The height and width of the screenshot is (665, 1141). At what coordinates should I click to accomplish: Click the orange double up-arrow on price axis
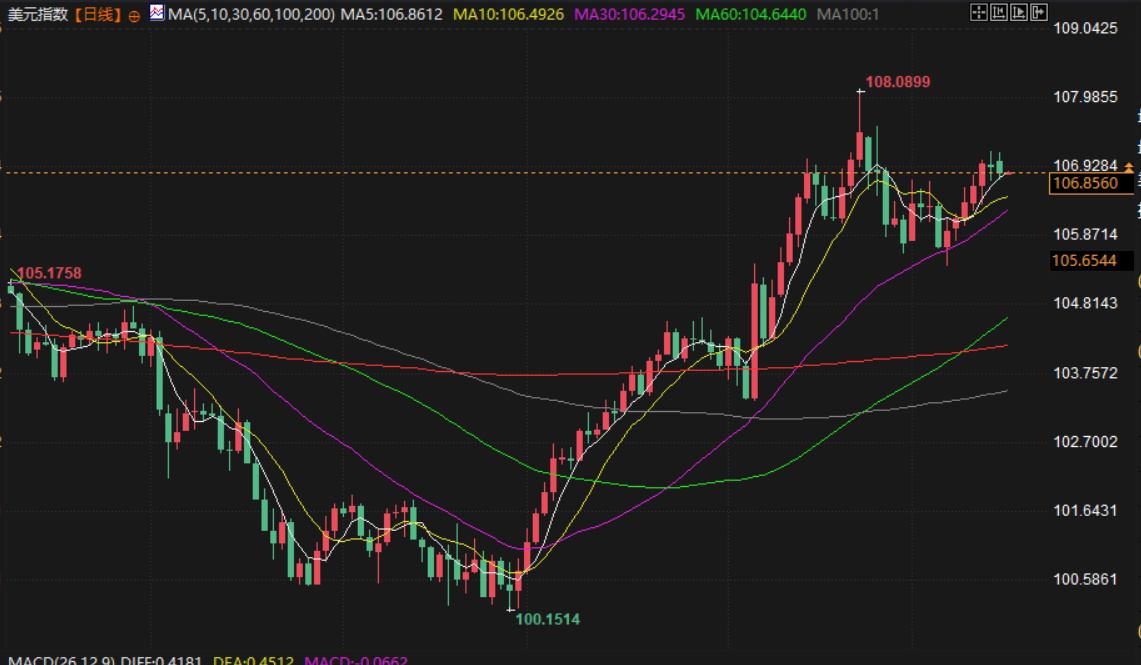1129,165
